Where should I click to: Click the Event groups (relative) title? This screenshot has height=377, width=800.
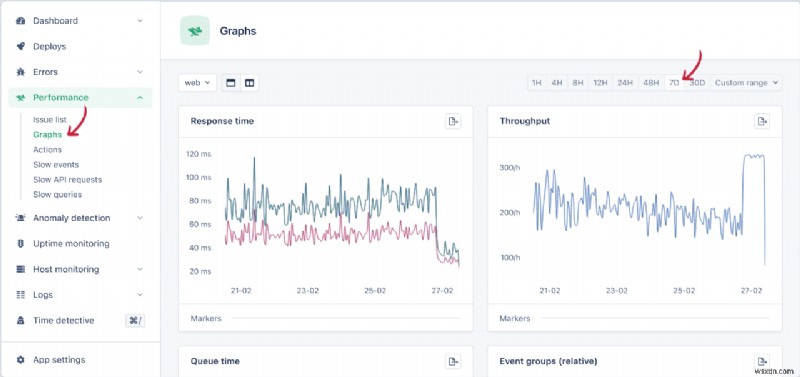point(548,361)
